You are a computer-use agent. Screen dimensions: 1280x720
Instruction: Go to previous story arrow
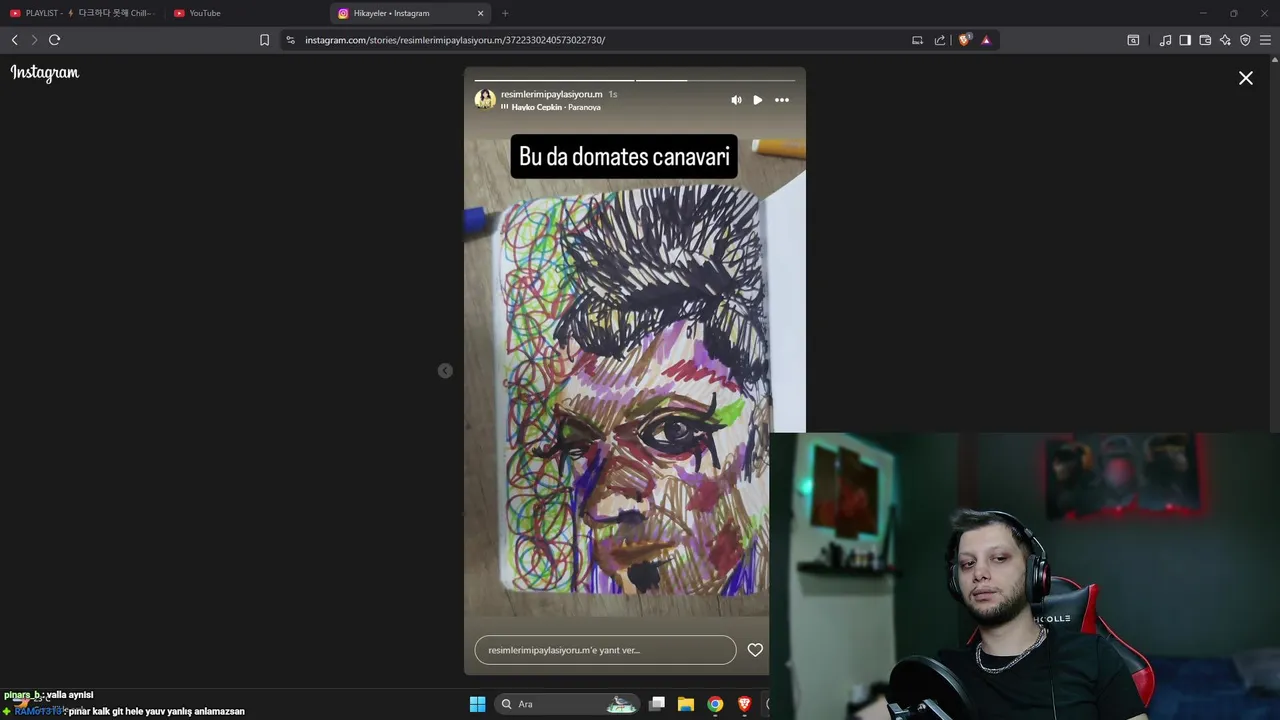tap(445, 371)
